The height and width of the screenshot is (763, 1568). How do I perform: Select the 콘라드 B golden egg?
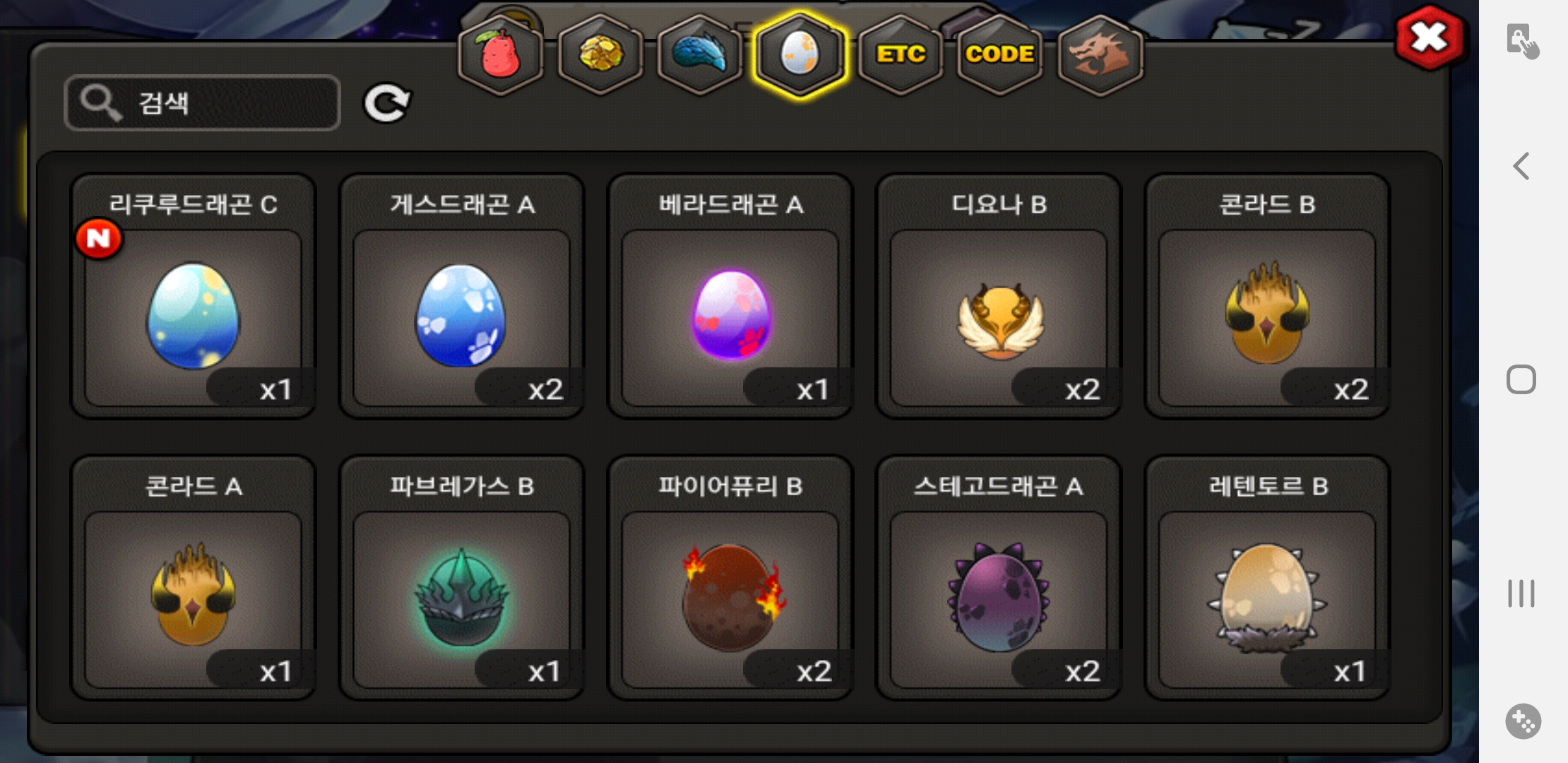[1267, 297]
